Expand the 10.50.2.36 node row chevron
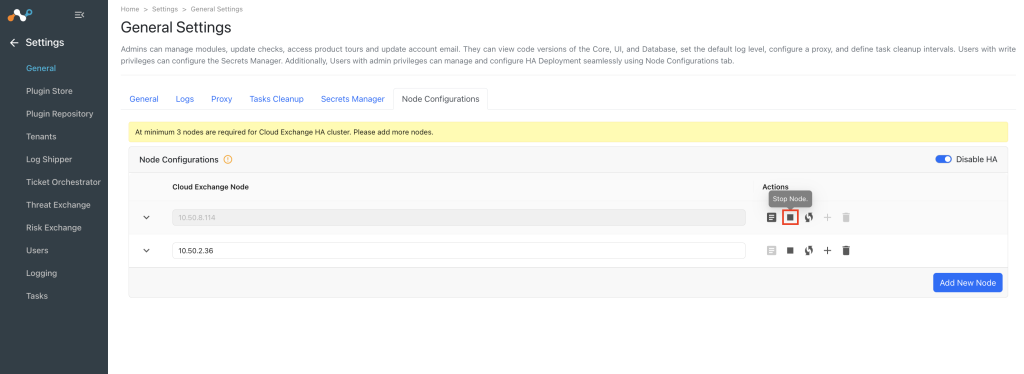Viewport: 1024px width, 374px height. (146, 250)
